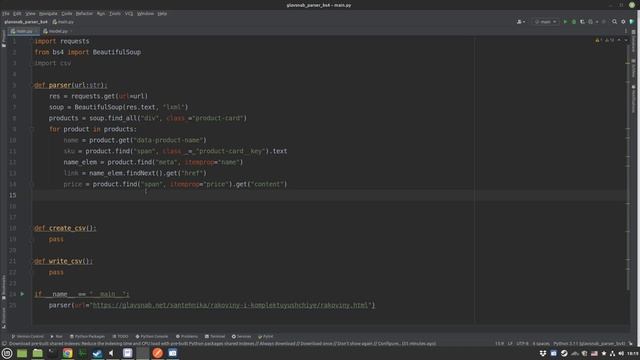640x360 pixels.
Task: Open the orange Postman icon in taskbar
Action: click(x=158, y=353)
